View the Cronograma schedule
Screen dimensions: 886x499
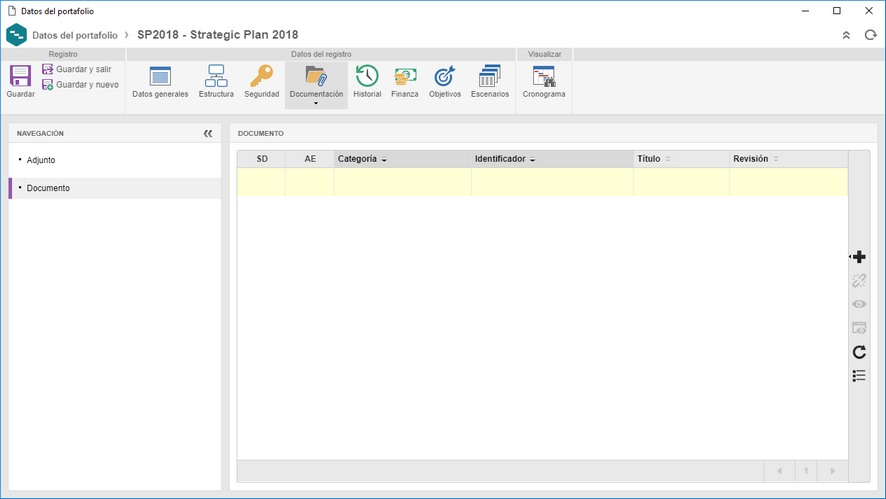[544, 83]
